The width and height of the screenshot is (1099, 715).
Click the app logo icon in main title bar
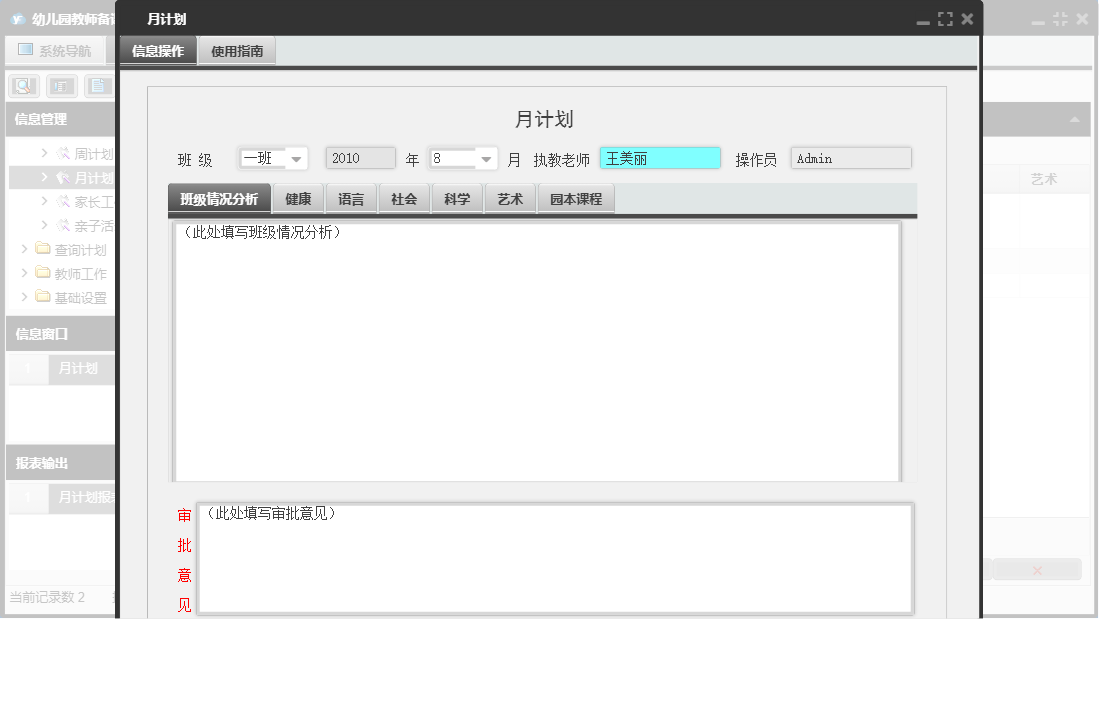tap(18, 20)
